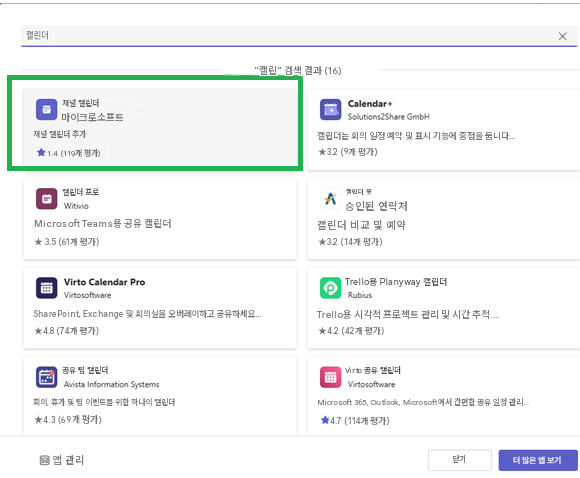The image size is (580, 478).
Task: Click the 3.2 (14개 평가) rating
Action: click(350, 242)
